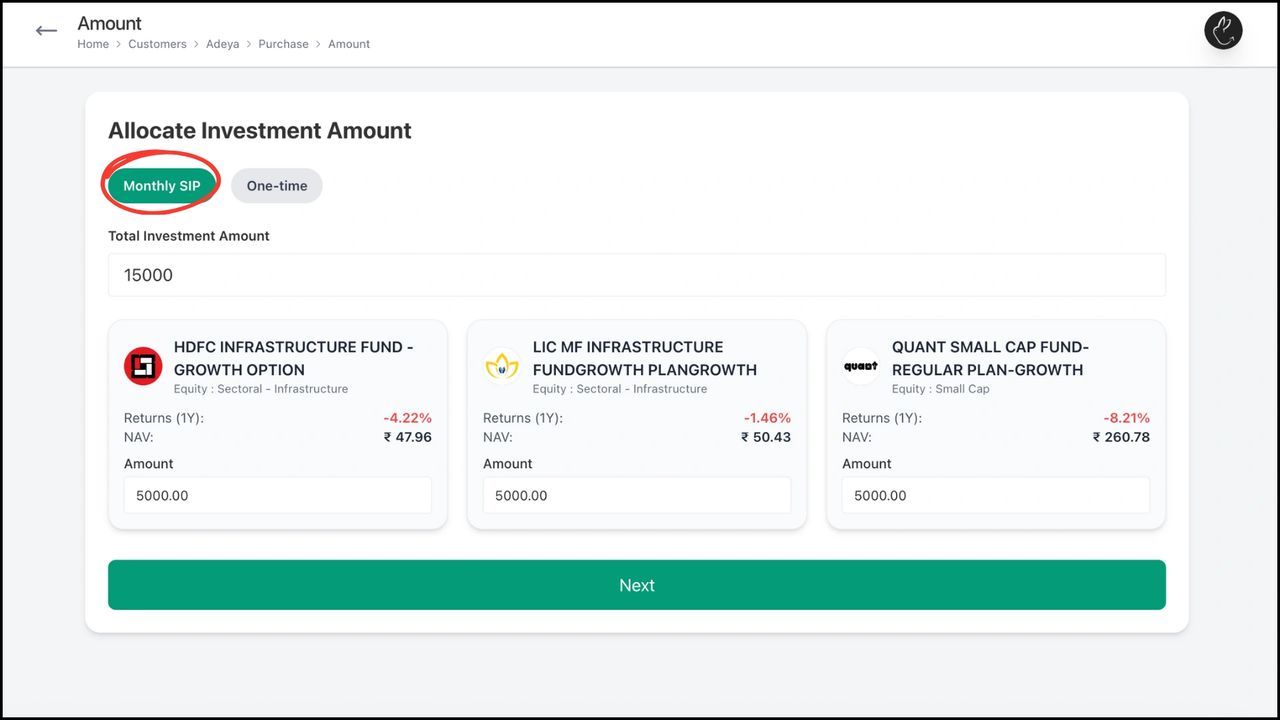This screenshot has width=1280, height=720.
Task: Click LIC MF Infrastructure Fund title
Action: 644,358
